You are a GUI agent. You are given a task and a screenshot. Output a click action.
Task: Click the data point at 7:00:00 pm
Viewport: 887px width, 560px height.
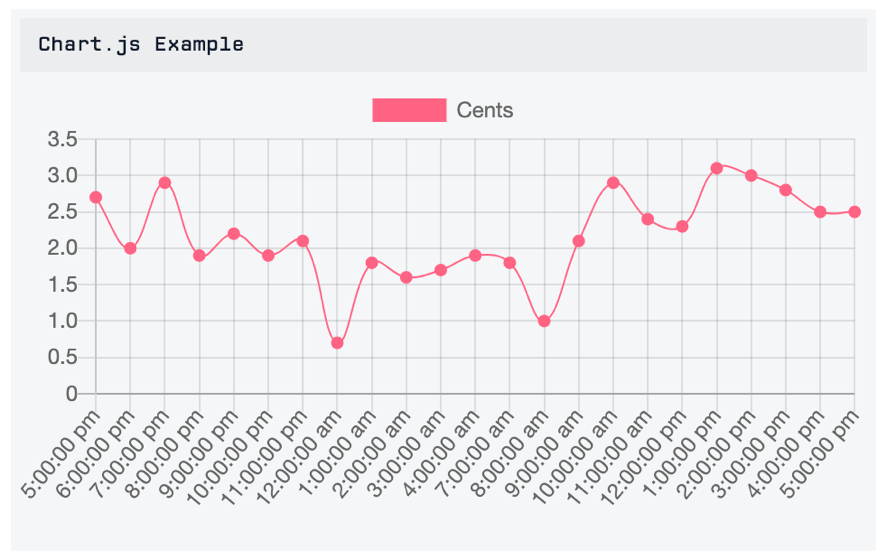[165, 183]
